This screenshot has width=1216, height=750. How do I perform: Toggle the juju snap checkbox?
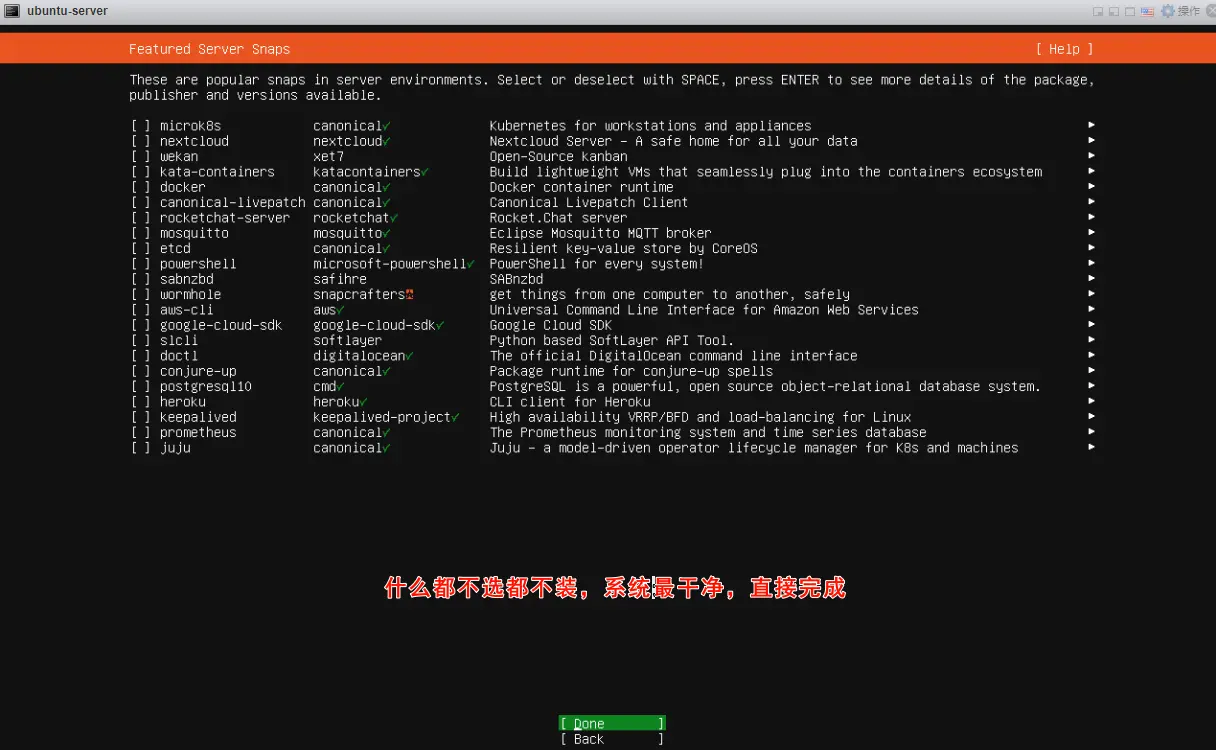tap(141, 448)
